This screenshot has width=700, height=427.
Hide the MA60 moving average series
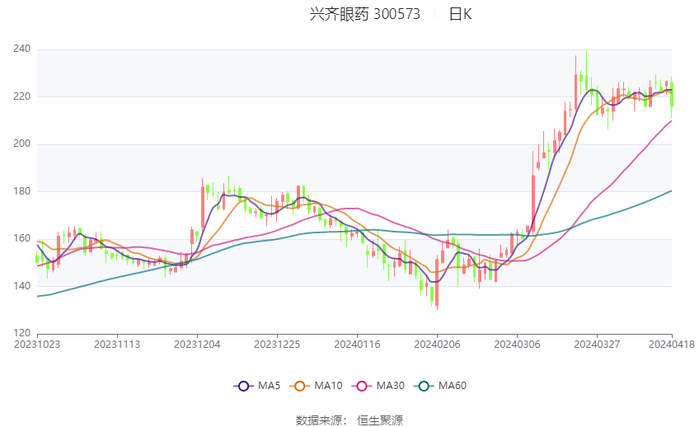440,386
